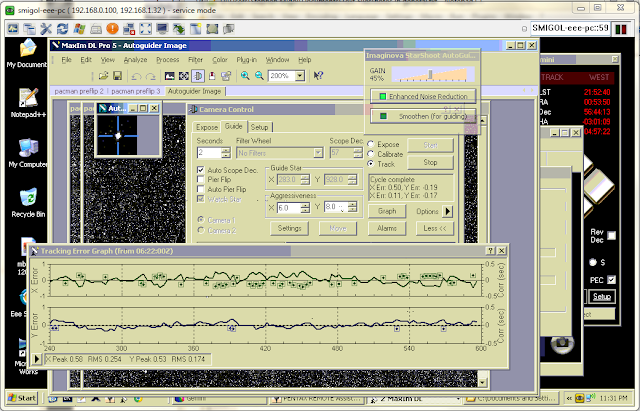Viewport: 640px width, 411px height.
Task: Select the Calibrate radio button
Action: (x=372, y=154)
